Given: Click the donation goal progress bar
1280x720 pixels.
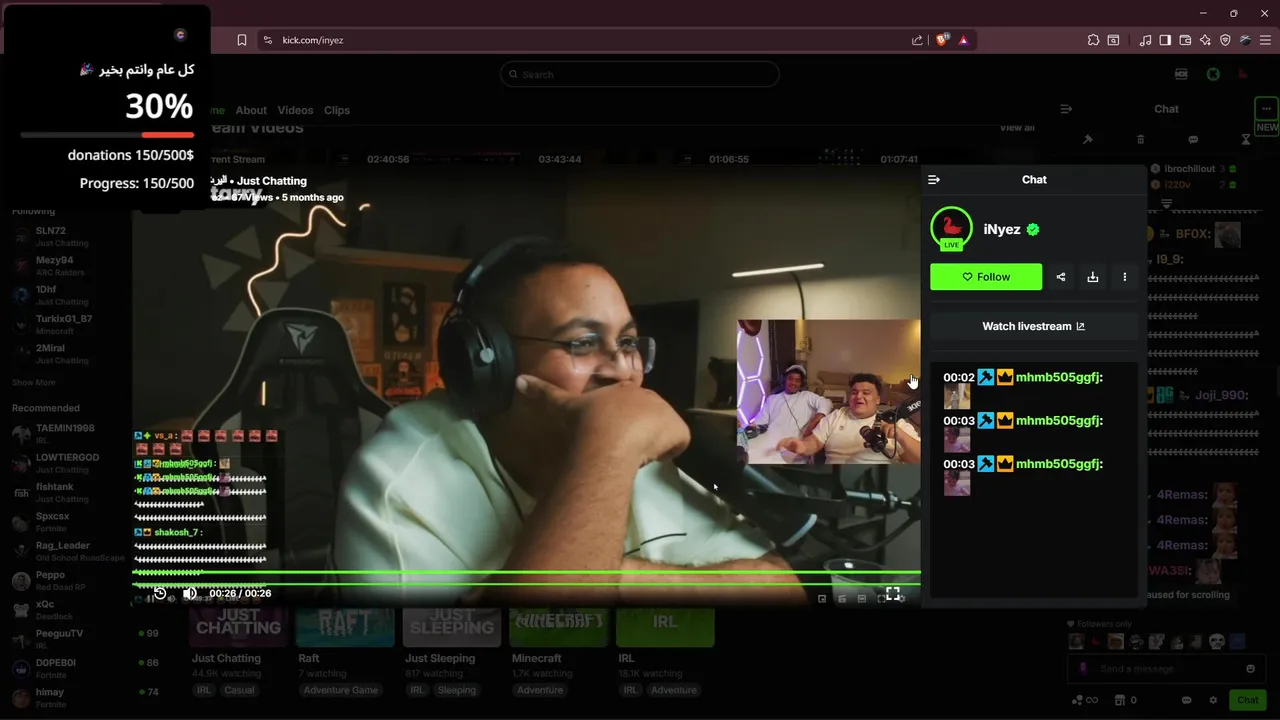Looking at the screenshot, I should [x=107, y=135].
